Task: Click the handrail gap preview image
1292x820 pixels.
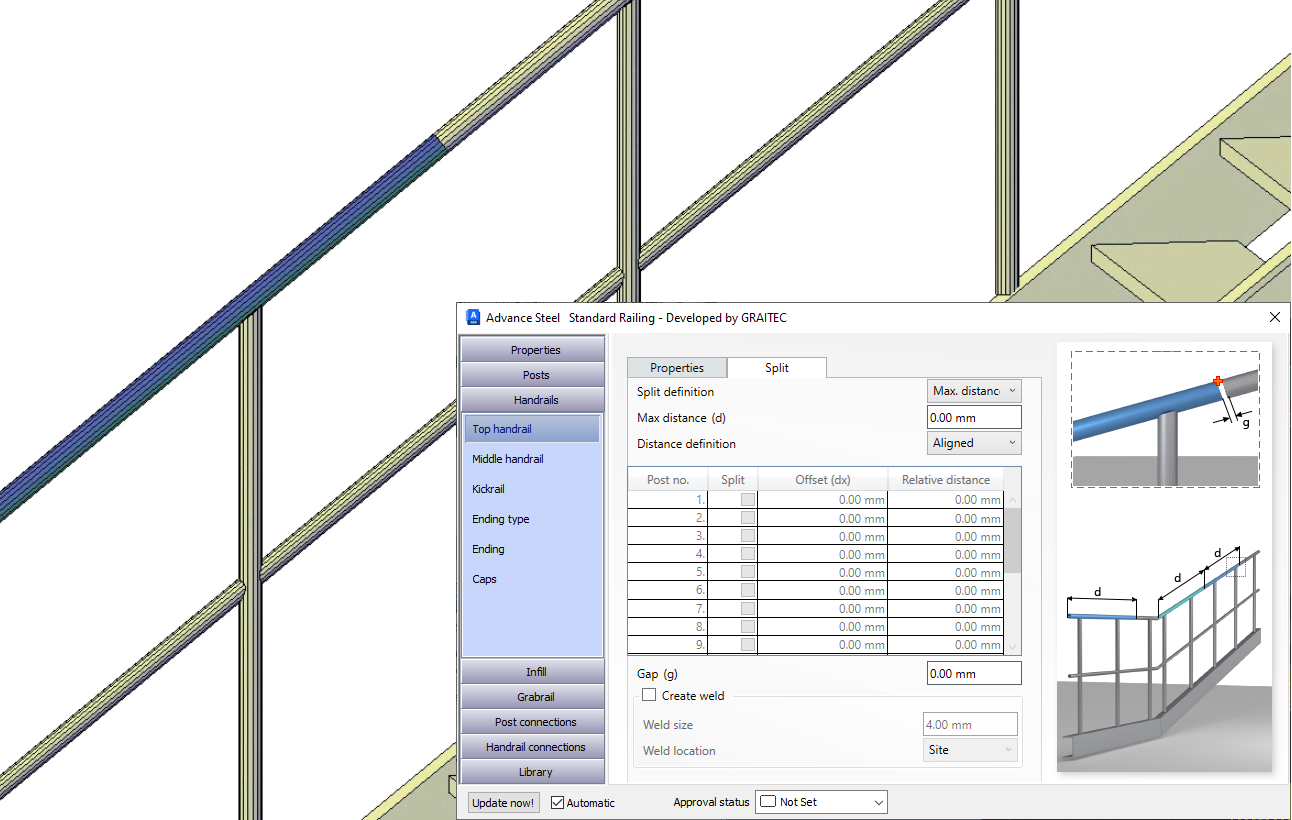Action: [1165, 419]
